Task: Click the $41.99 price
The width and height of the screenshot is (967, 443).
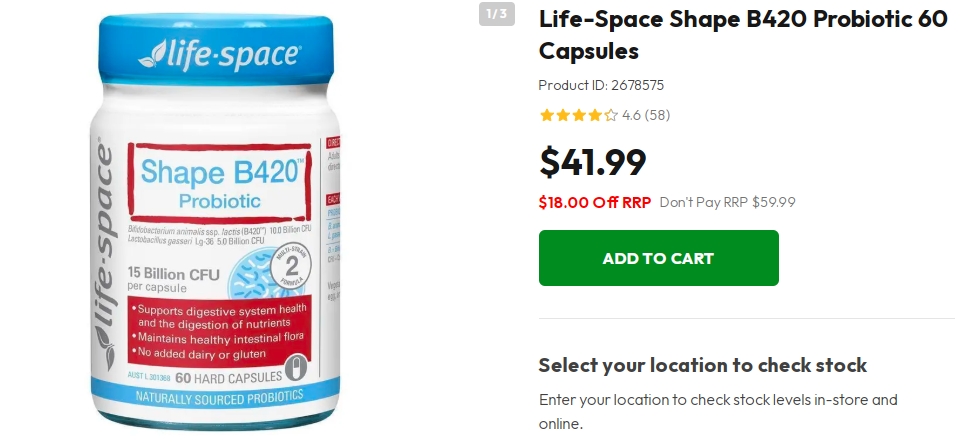Action: pos(592,162)
